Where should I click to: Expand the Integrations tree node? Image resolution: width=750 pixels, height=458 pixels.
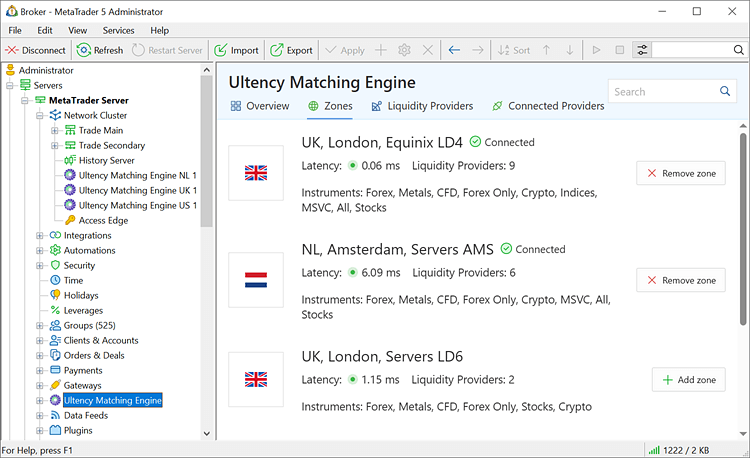point(41,236)
